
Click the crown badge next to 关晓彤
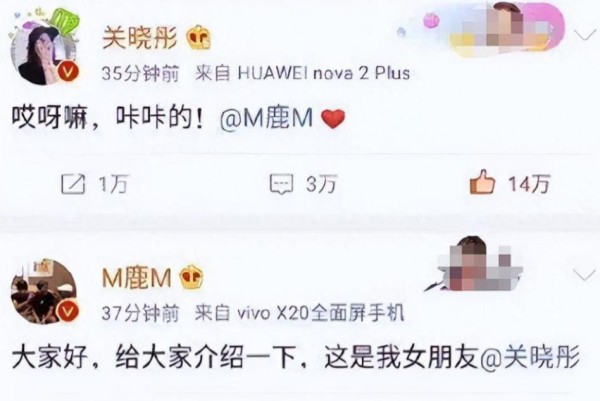(199, 37)
